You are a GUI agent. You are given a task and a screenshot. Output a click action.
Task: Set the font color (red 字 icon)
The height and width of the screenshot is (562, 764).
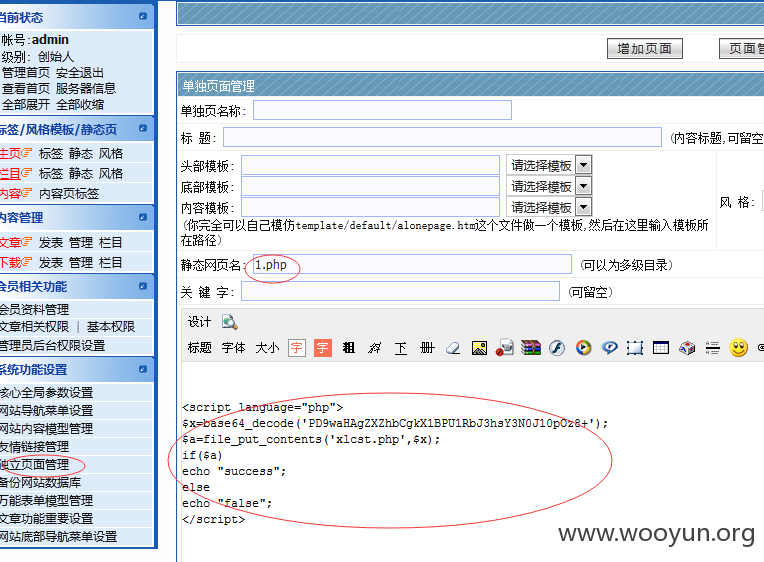[297, 348]
